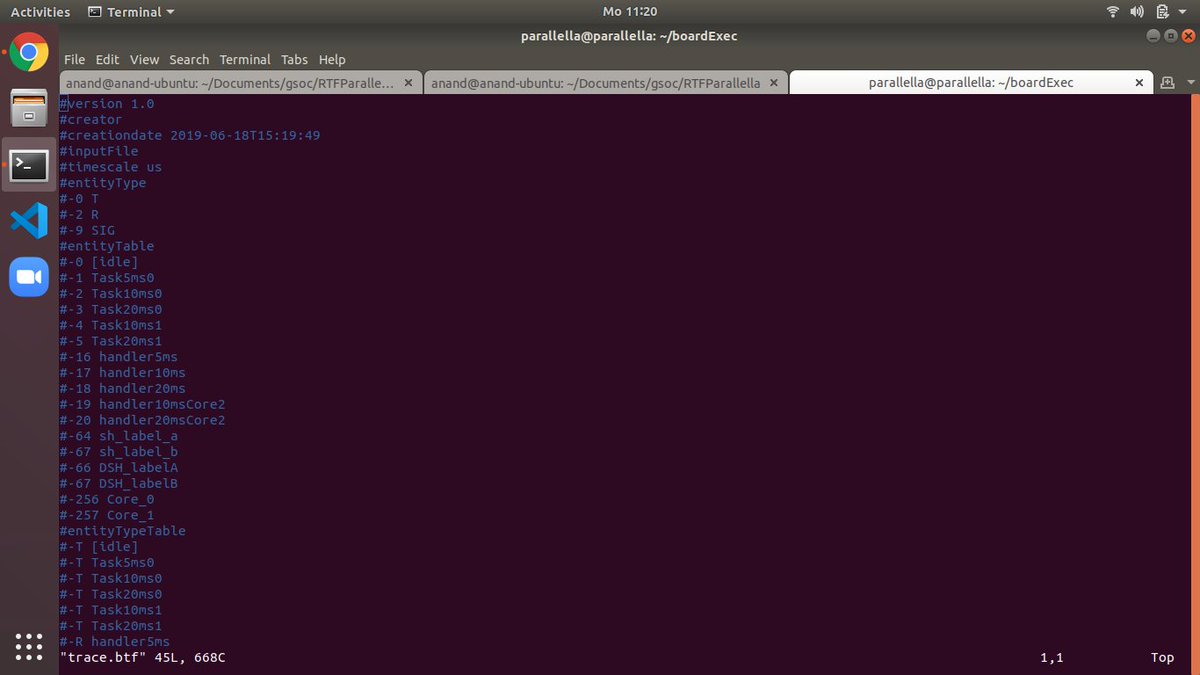Open the Terminal menu in menu bar
The width and height of the screenshot is (1200, 675).
coord(245,60)
